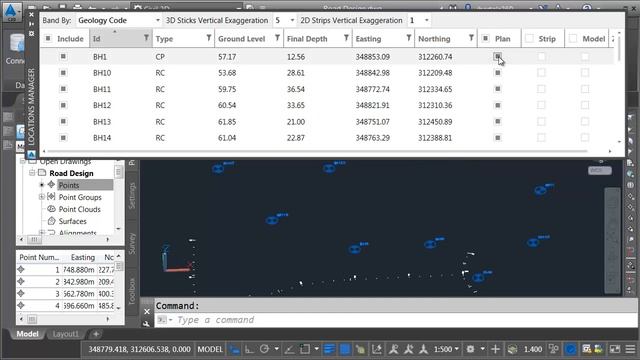The width and height of the screenshot is (640, 360).
Task: Switch to the Model tab
Action: click(x=27, y=334)
